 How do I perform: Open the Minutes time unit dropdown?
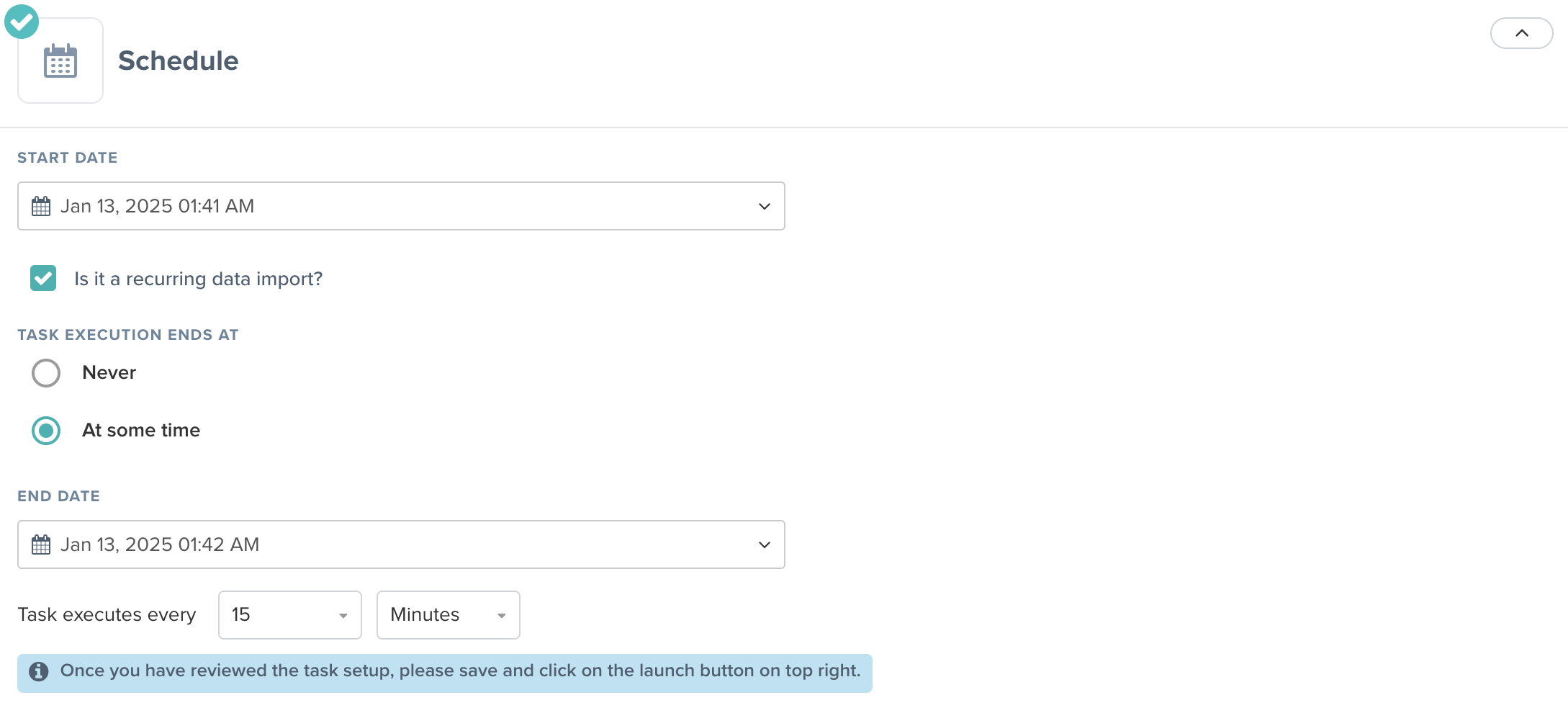point(448,615)
